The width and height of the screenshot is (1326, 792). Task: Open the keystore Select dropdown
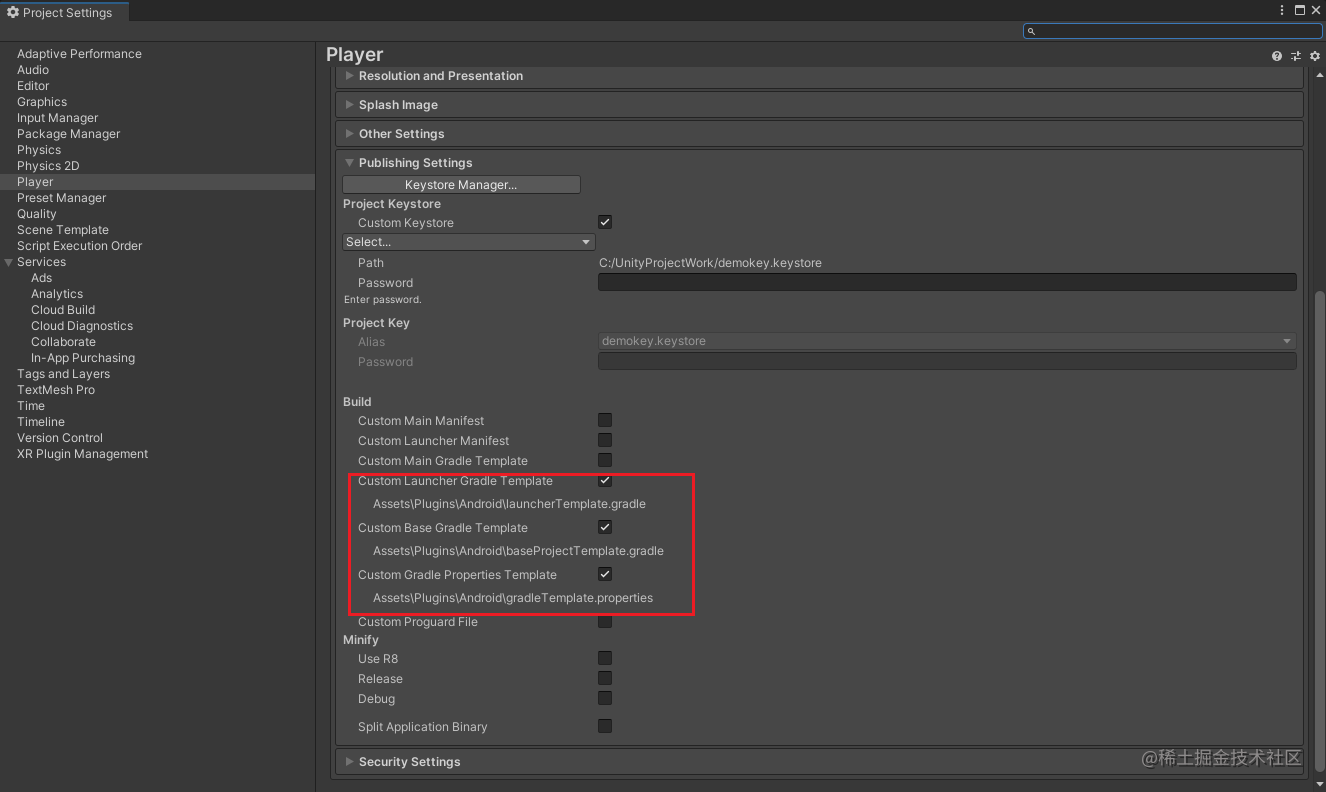469,242
